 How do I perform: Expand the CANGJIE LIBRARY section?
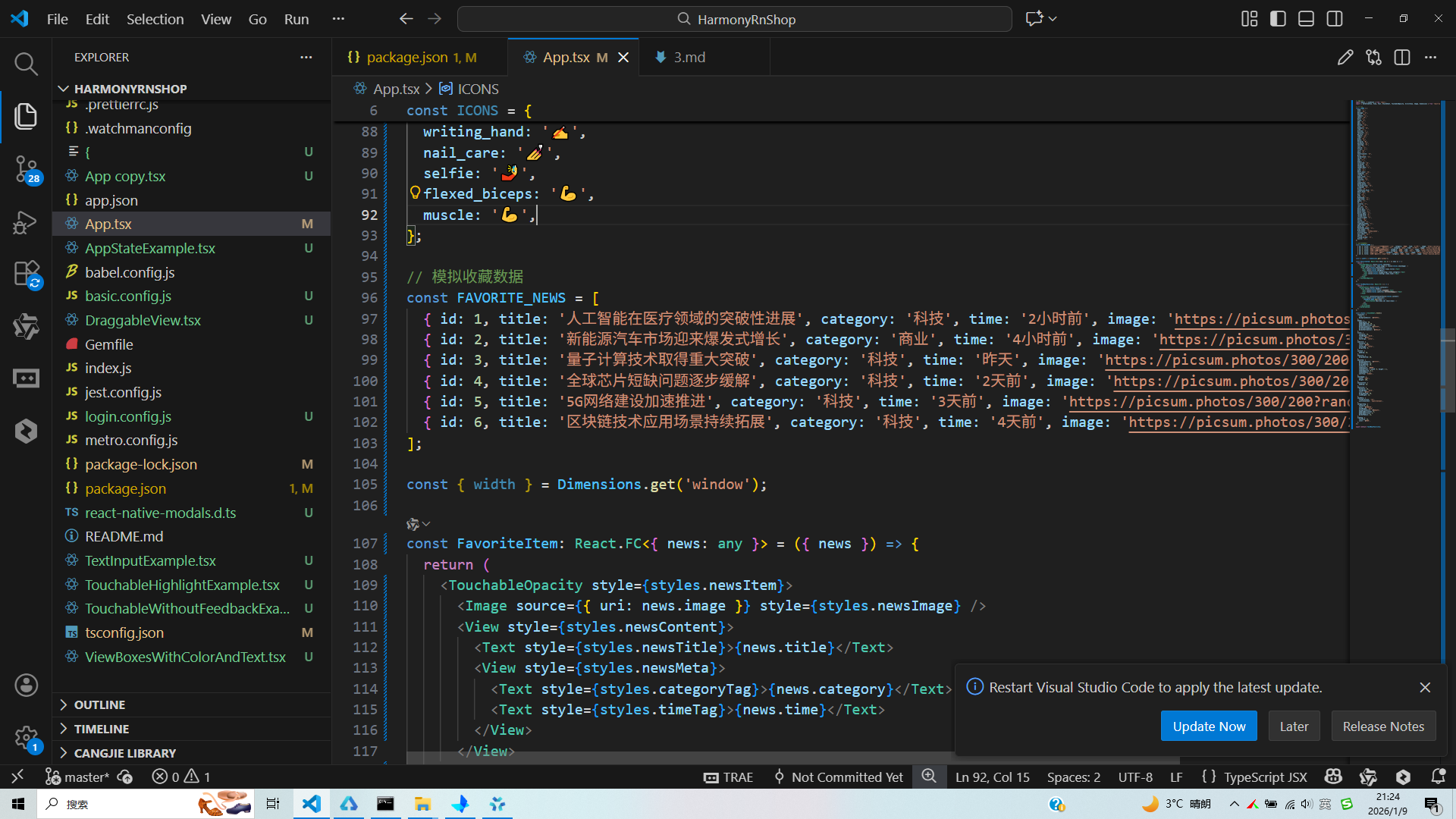click(x=191, y=753)
